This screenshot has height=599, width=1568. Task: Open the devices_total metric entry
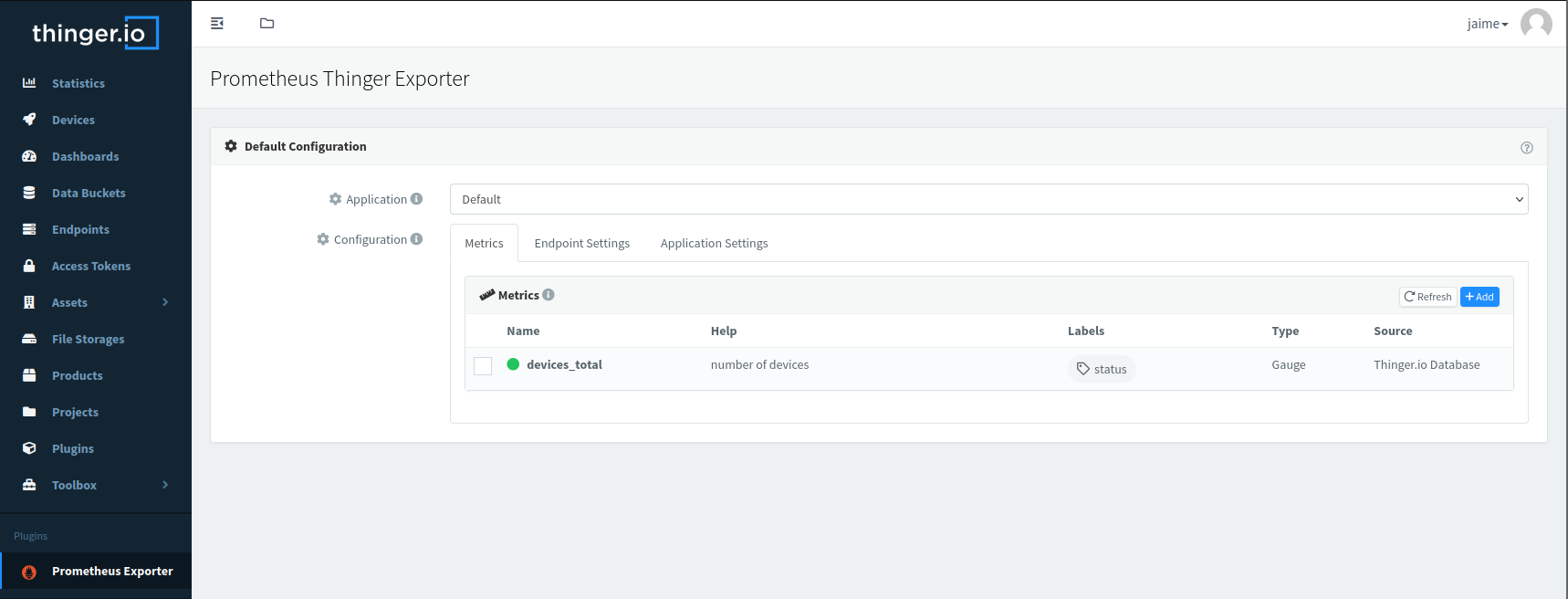click(x=564, y=365)
